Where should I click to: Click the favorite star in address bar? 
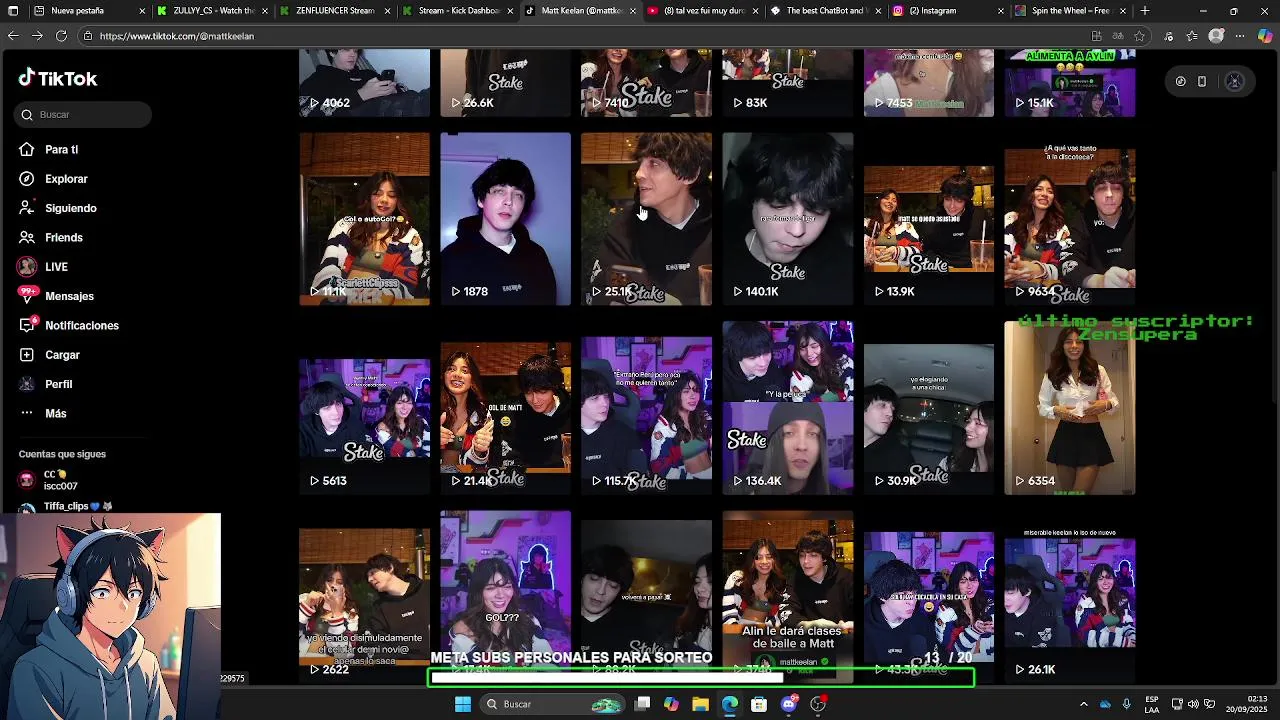(x=1139, y=36)
